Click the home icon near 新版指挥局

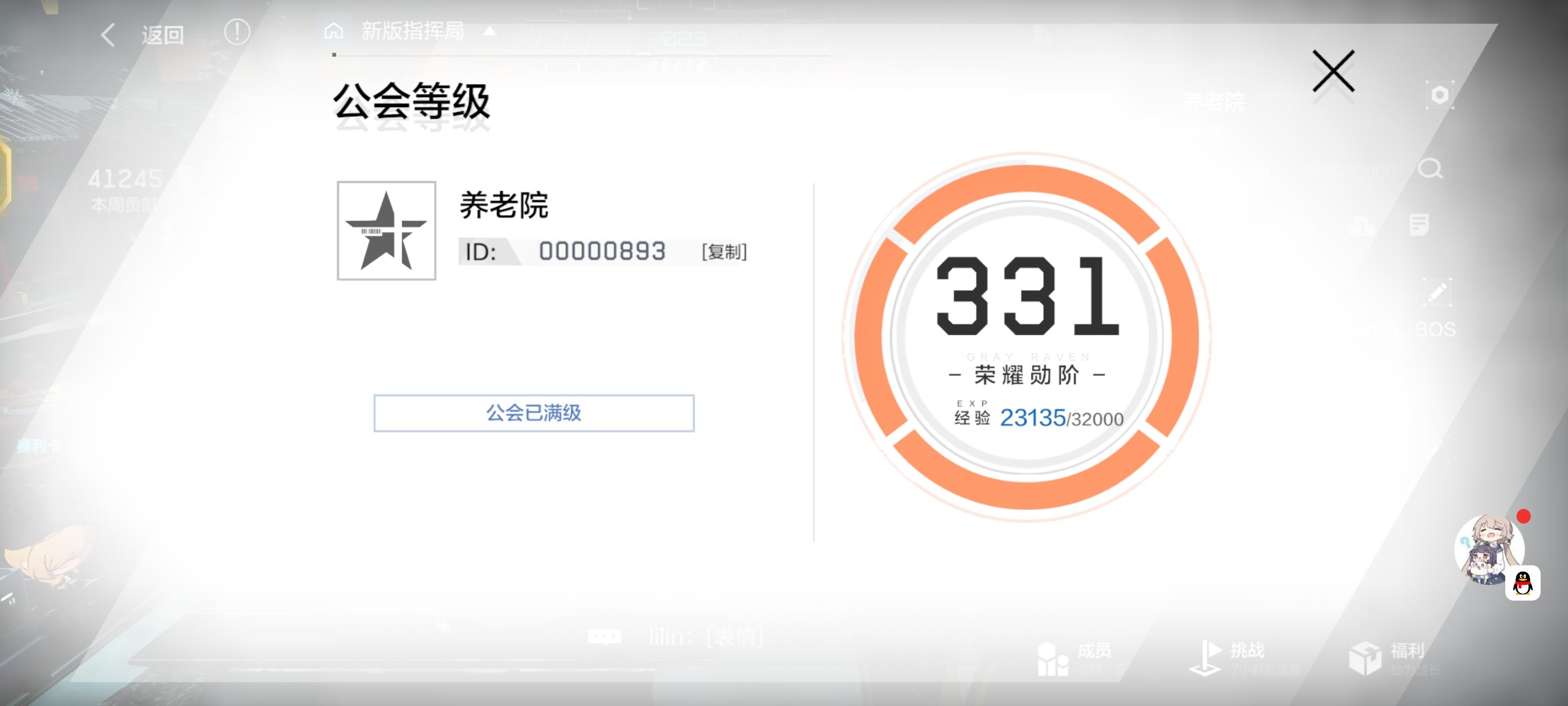click(334, 30)
